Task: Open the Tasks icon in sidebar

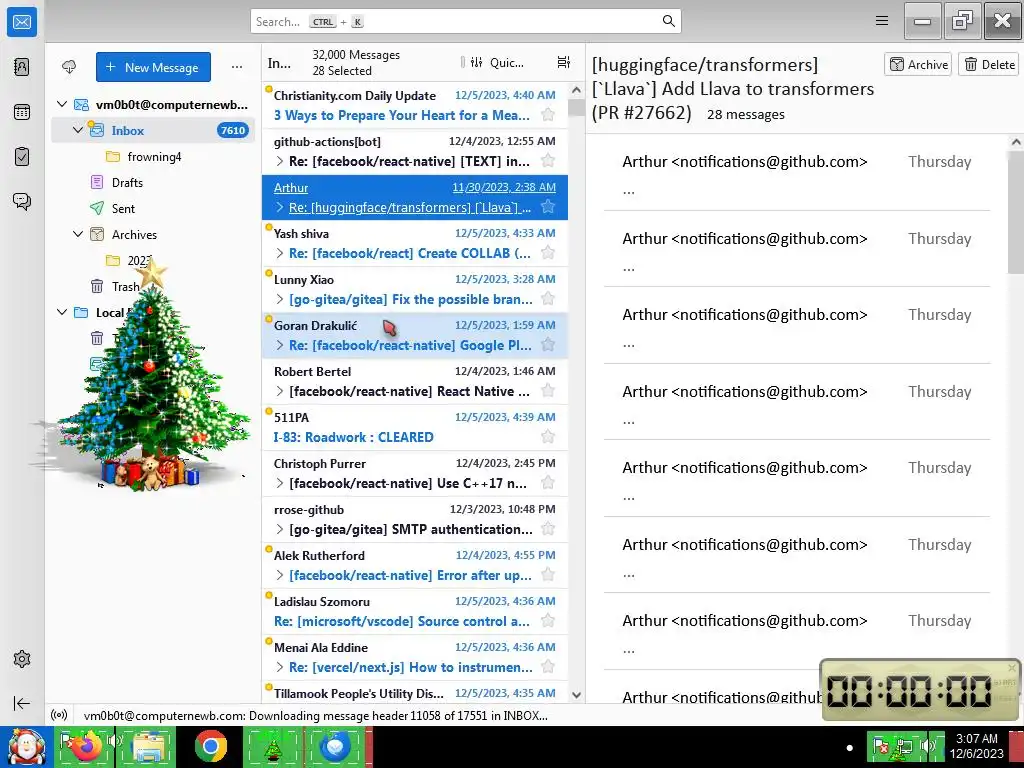Action: coord(22,157)
